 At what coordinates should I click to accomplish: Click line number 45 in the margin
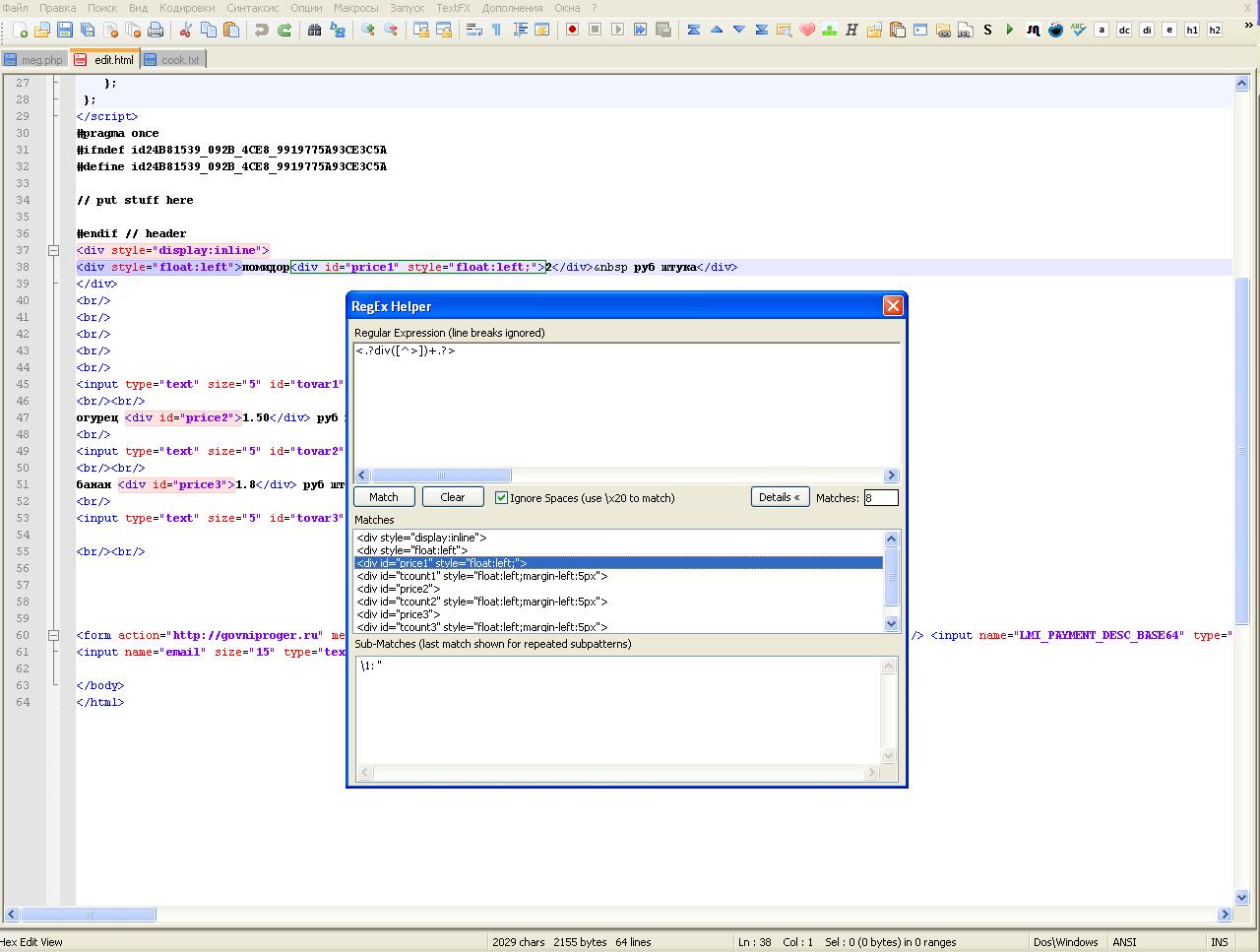22,384
